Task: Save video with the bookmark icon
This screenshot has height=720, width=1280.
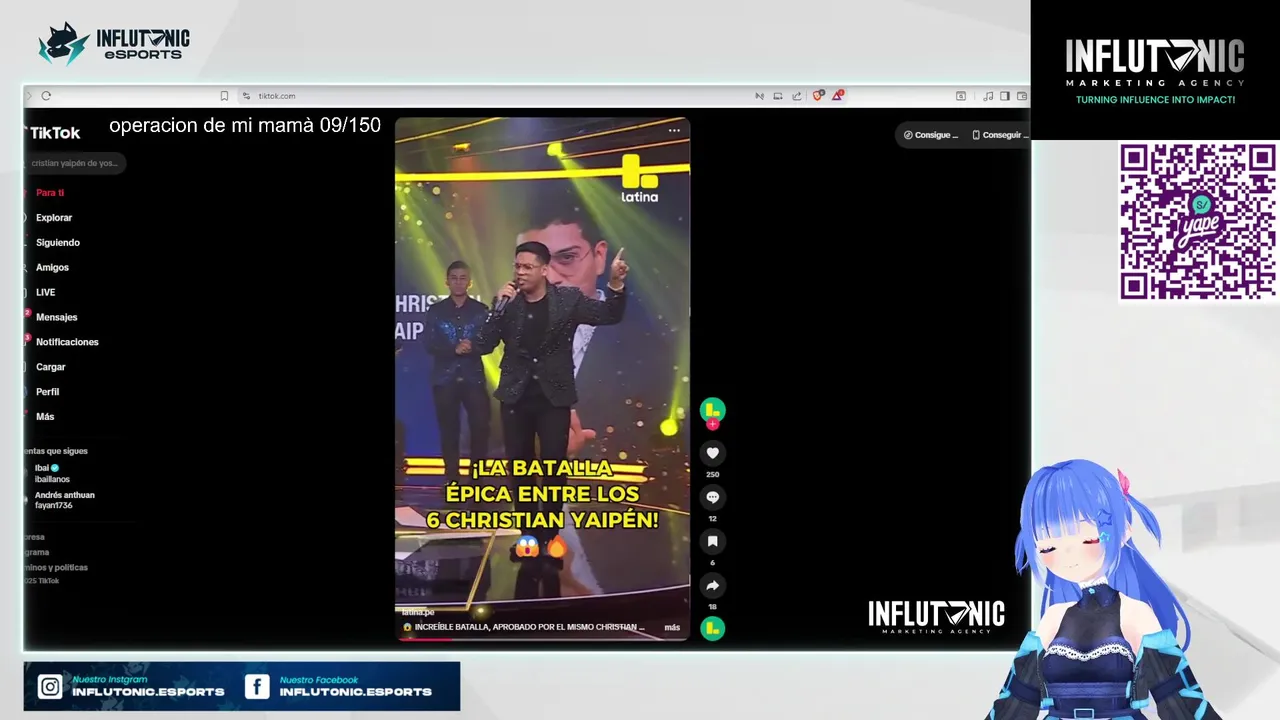Action: click(x=712, y=541)
